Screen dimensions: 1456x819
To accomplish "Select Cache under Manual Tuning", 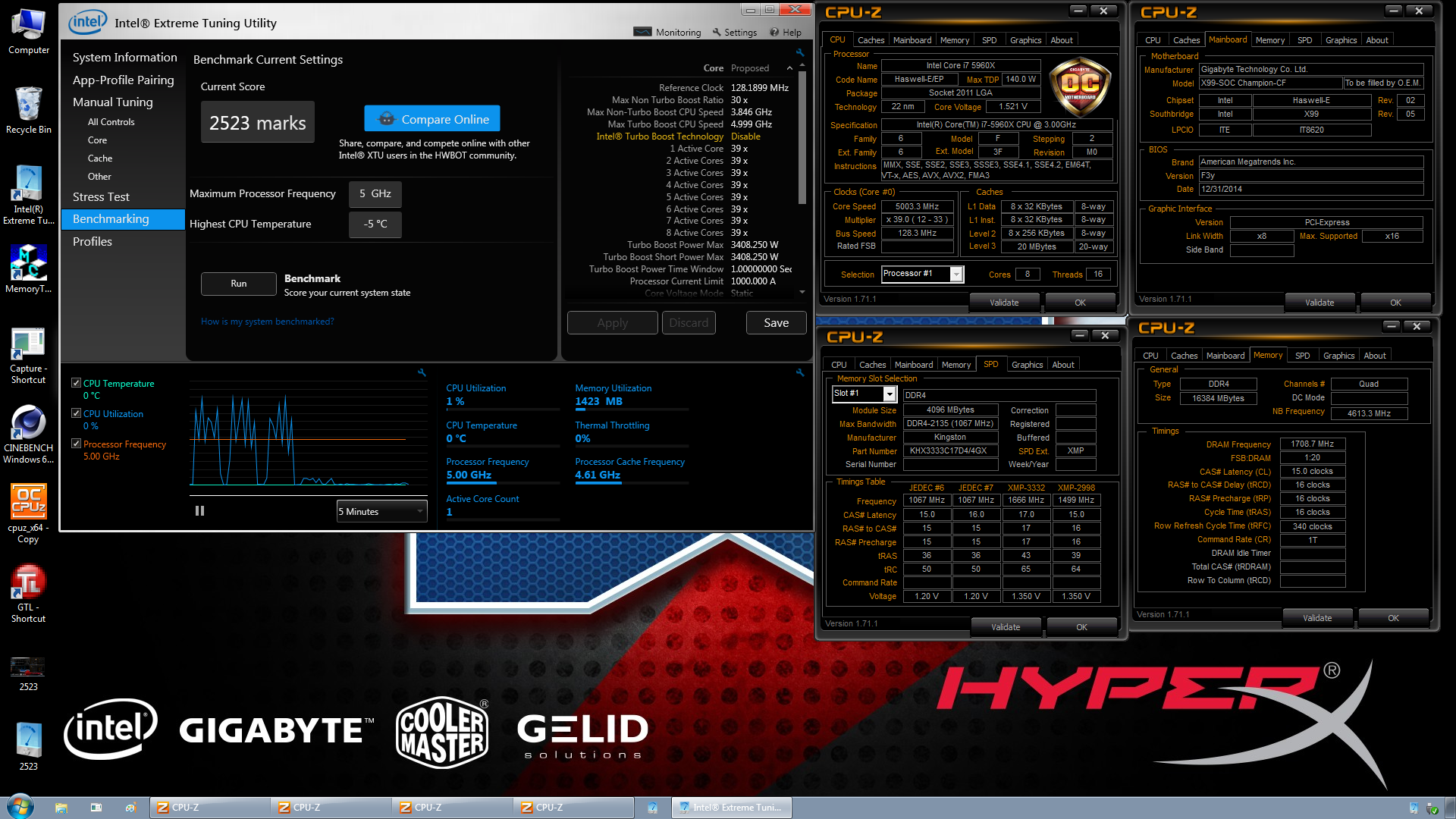I will click(x=99, y=158).
